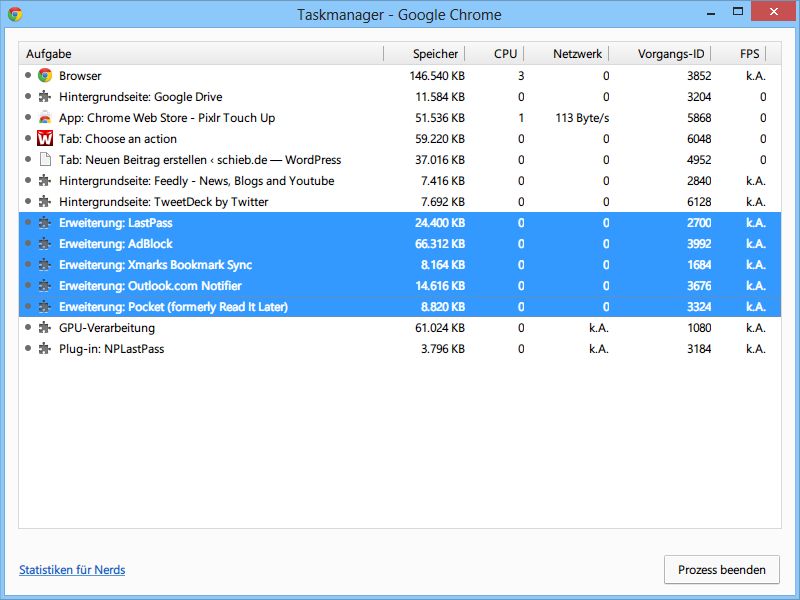Image resolution: width=800 pixels, height=600 pixels.
Task: Click the puzzle icon beside TweetDeck by Twitter
Action: point(45,201)
